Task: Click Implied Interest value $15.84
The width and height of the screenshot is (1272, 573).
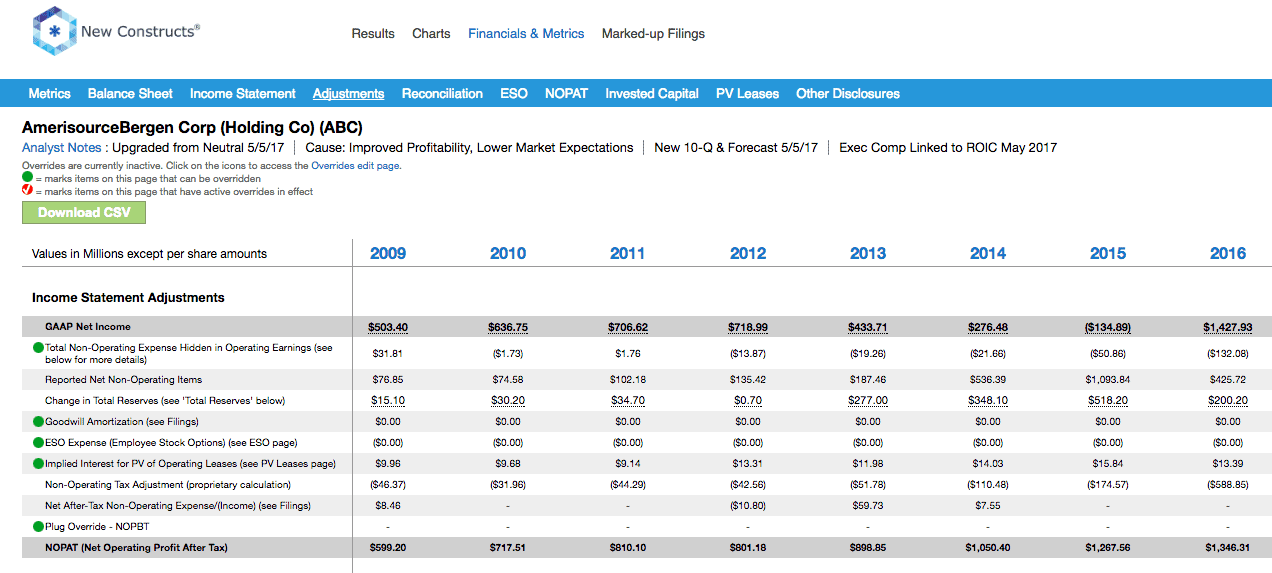Action: (1108, 464)
